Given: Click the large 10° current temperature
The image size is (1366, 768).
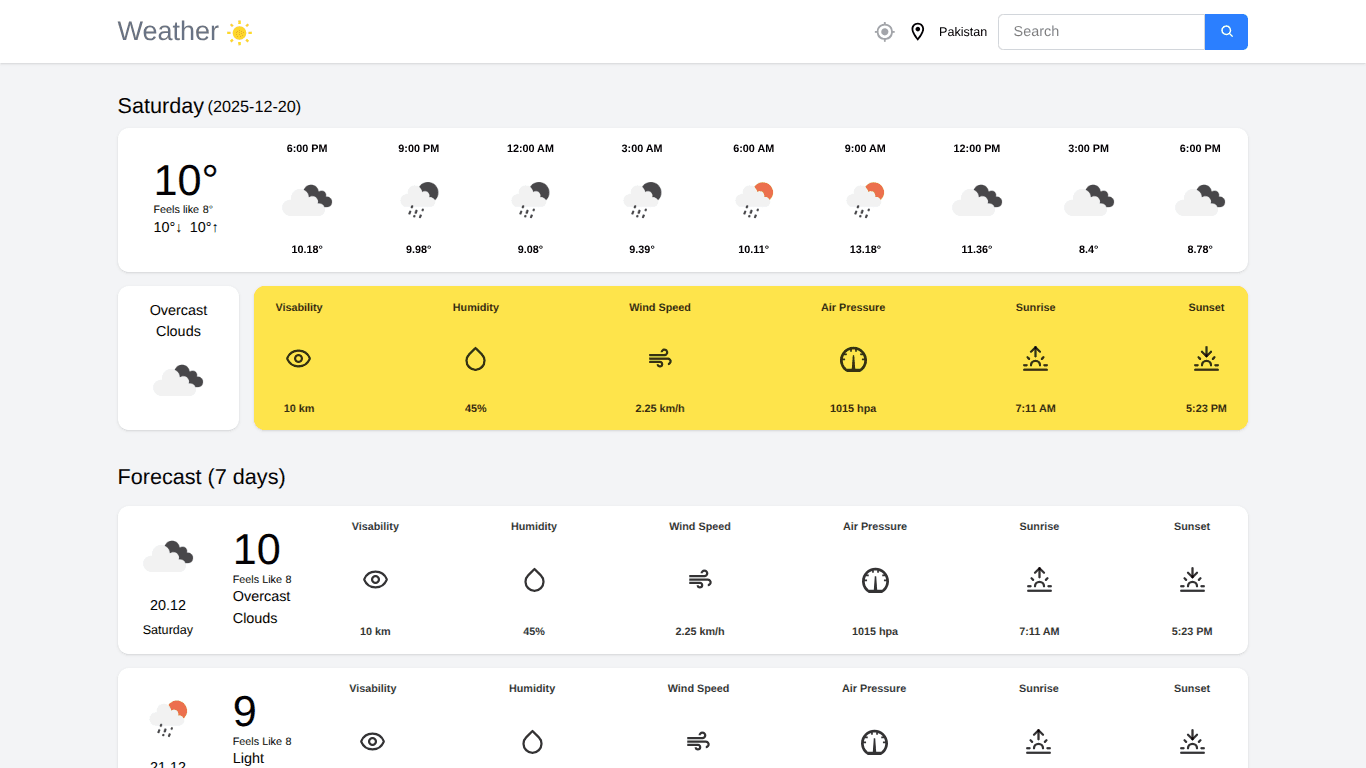Looking at the screenshot, I should click(x=185, y=181).
